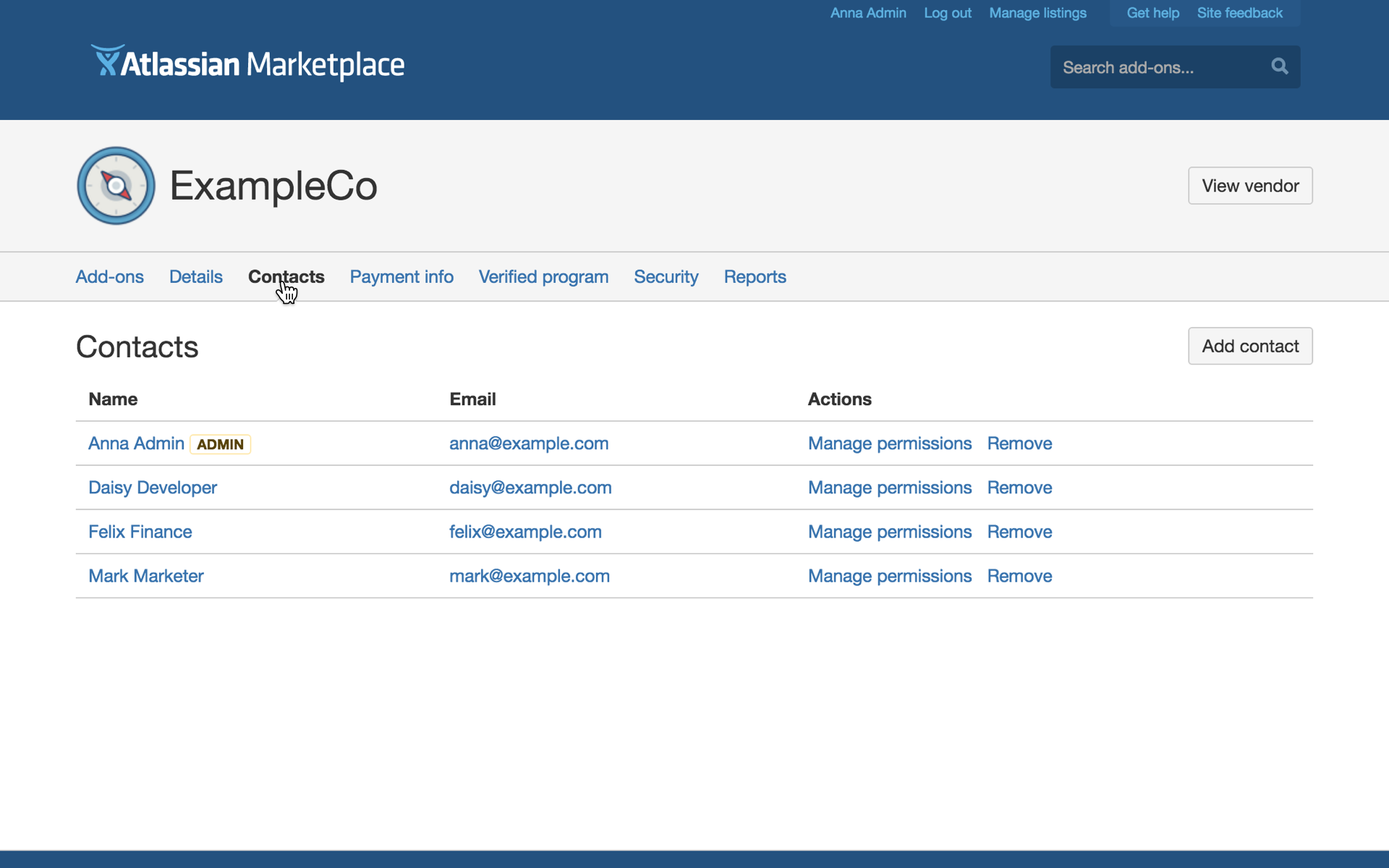Open the Add-ons tab
The height and width of the screenshot is (868, 1389).
(109, 276)
